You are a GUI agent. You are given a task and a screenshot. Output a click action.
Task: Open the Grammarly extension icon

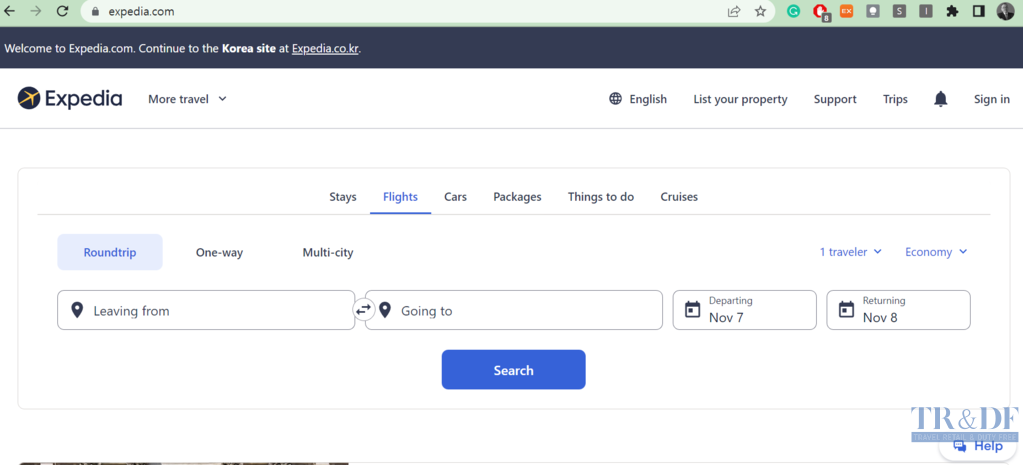pyautogui.click(x=793, y=11)
